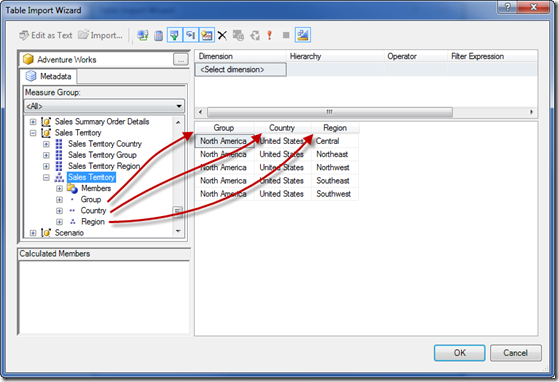
Task: Expand the Sales Summary Order Details node
Action: coord(33,122)
